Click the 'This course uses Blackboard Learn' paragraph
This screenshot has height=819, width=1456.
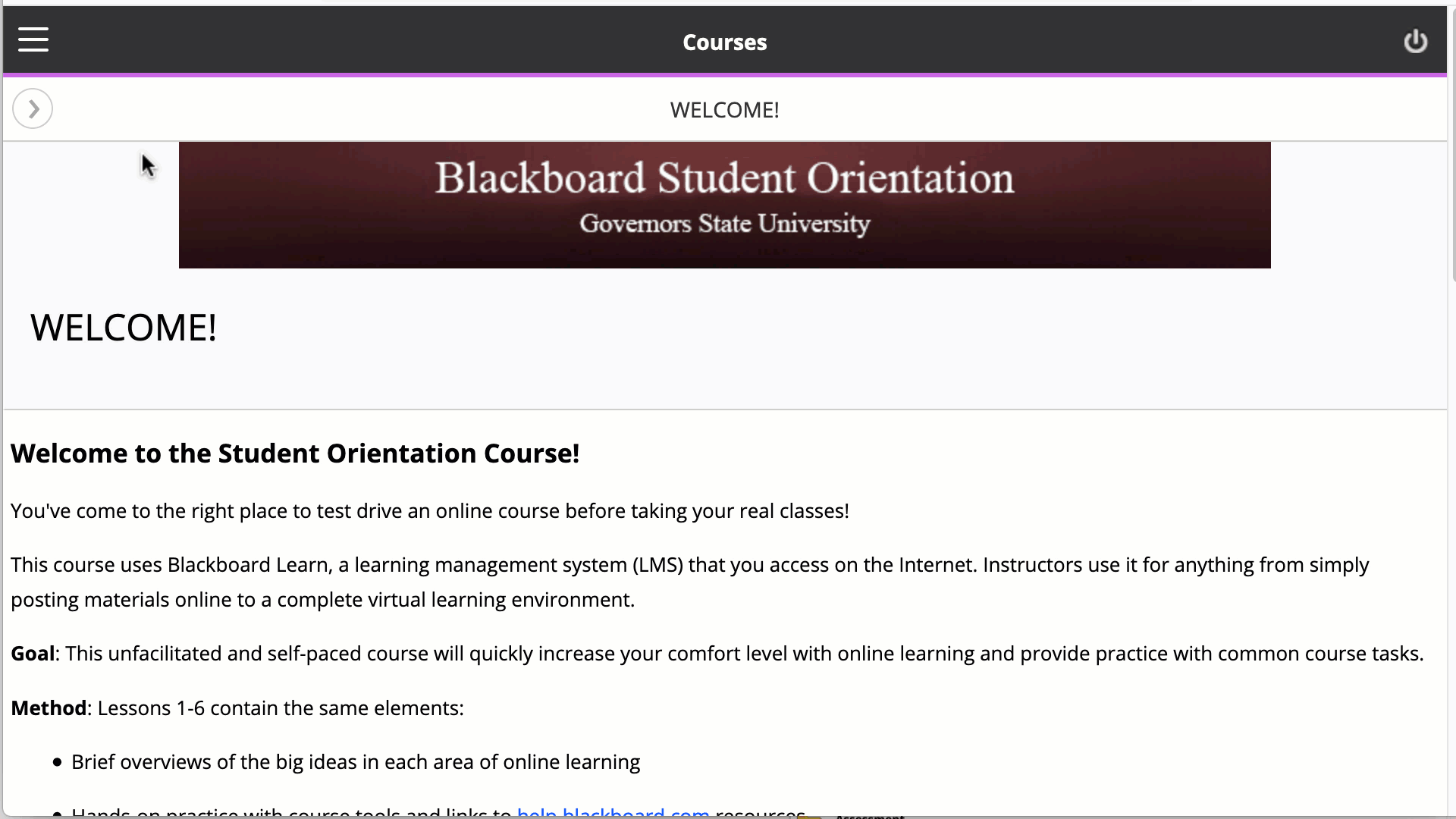[690, 582]
